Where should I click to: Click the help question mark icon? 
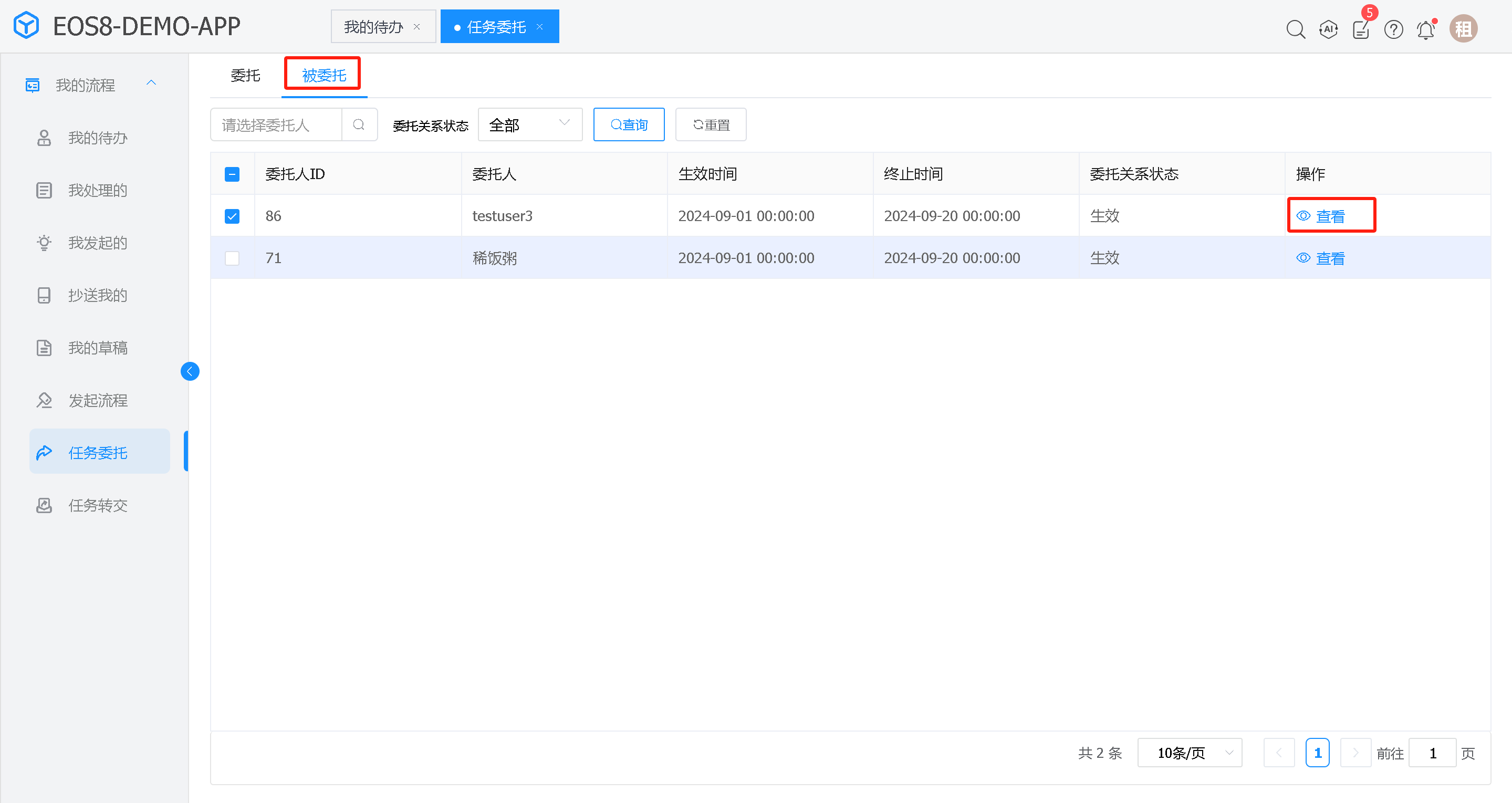(1393, 29)
